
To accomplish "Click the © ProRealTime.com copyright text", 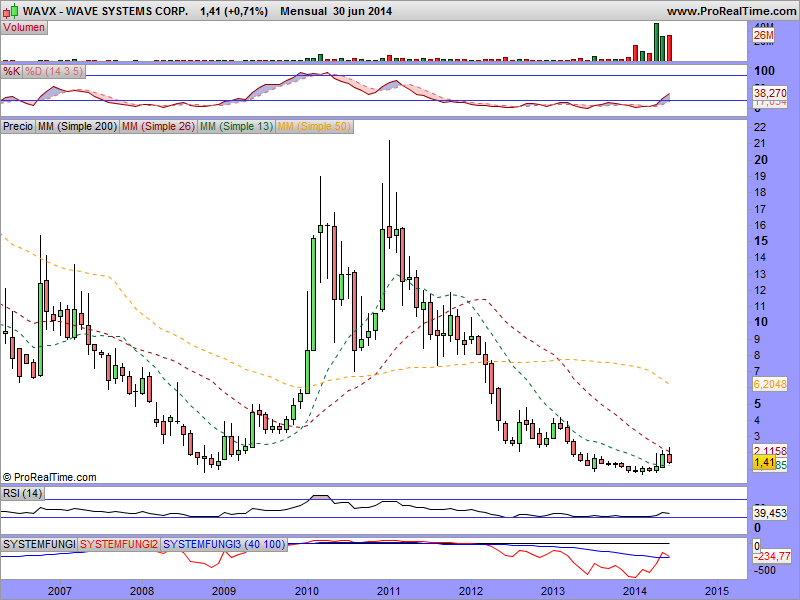I will pyautogui.click(x=49, y=478).
